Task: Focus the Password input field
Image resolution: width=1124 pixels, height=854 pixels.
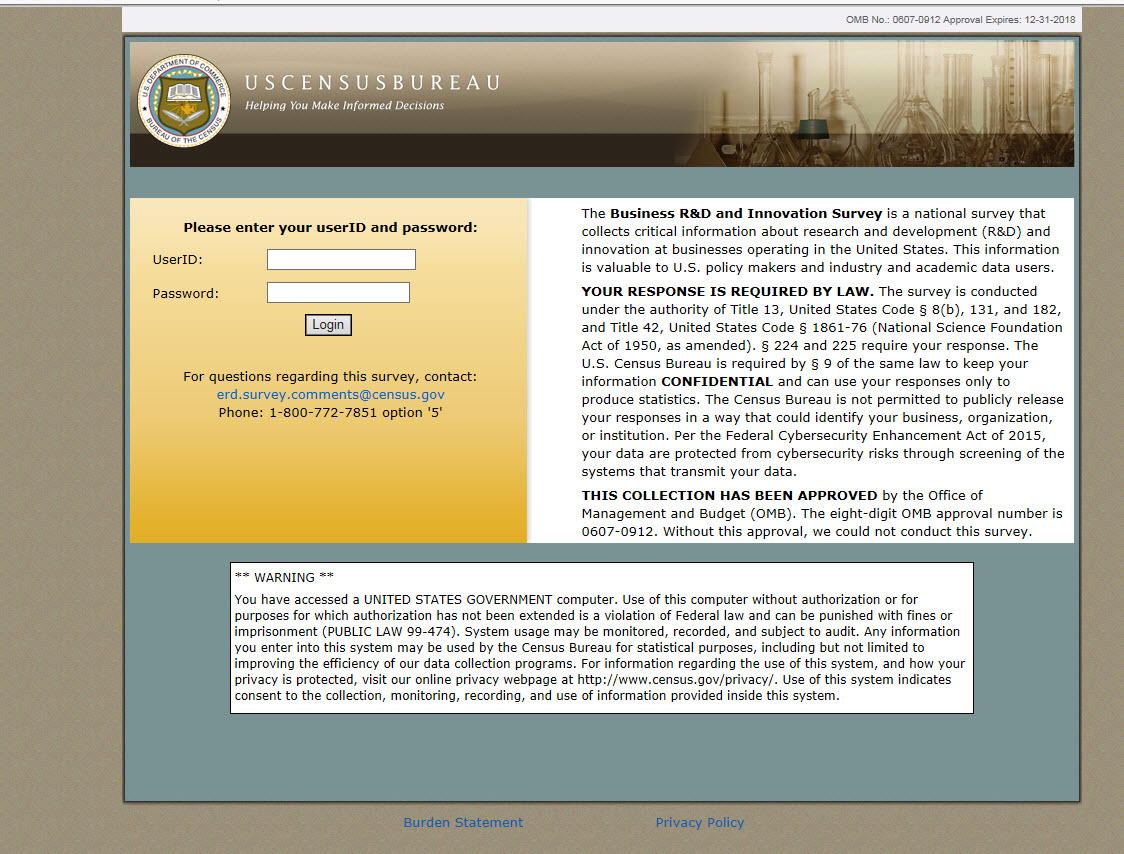Action: tap(338, 293)
